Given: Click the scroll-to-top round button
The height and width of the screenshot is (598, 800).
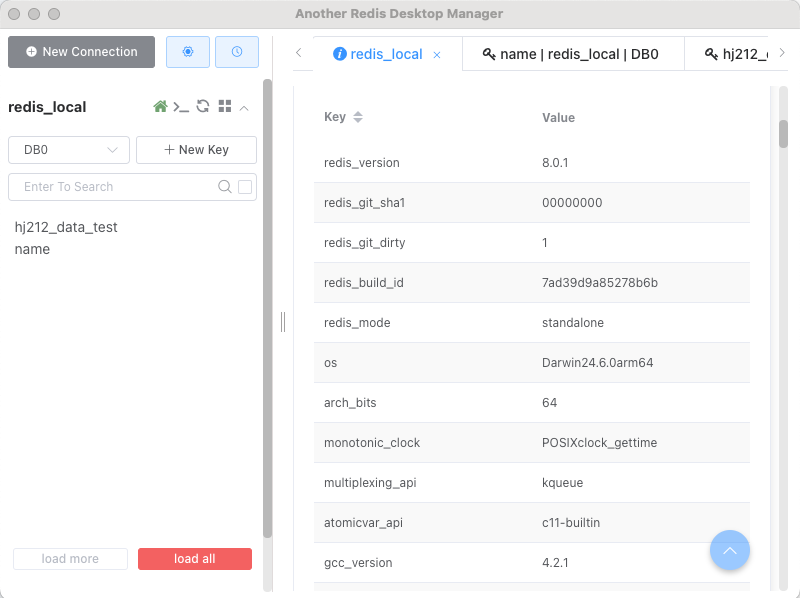Looking at the screenshot, I should (x=730, y=550).
